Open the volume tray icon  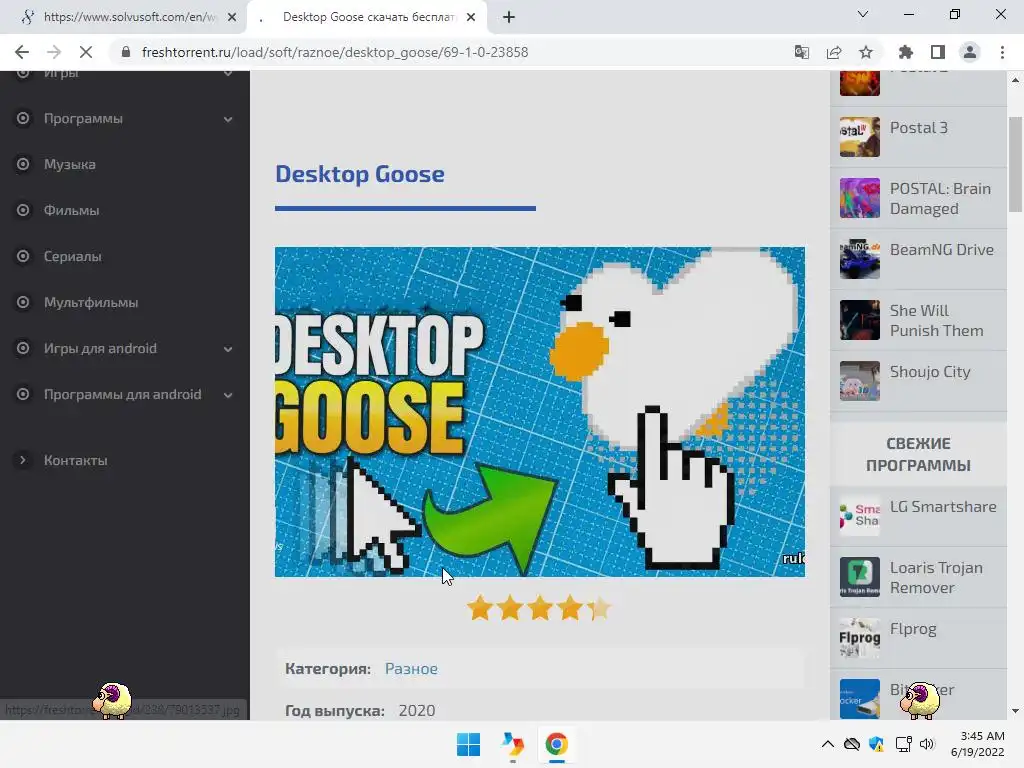927,744
